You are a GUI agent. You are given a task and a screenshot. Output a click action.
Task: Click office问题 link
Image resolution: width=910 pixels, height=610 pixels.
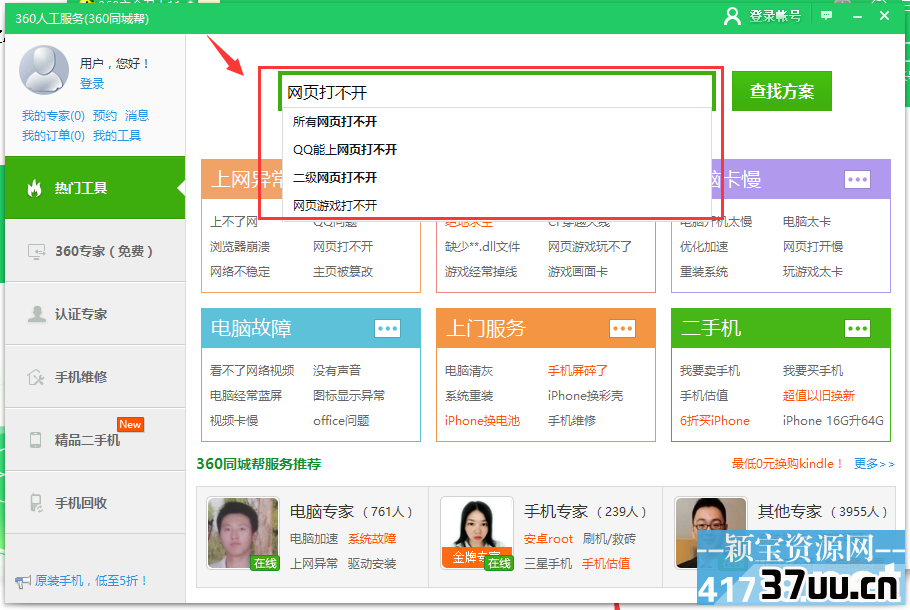(341, 421)
